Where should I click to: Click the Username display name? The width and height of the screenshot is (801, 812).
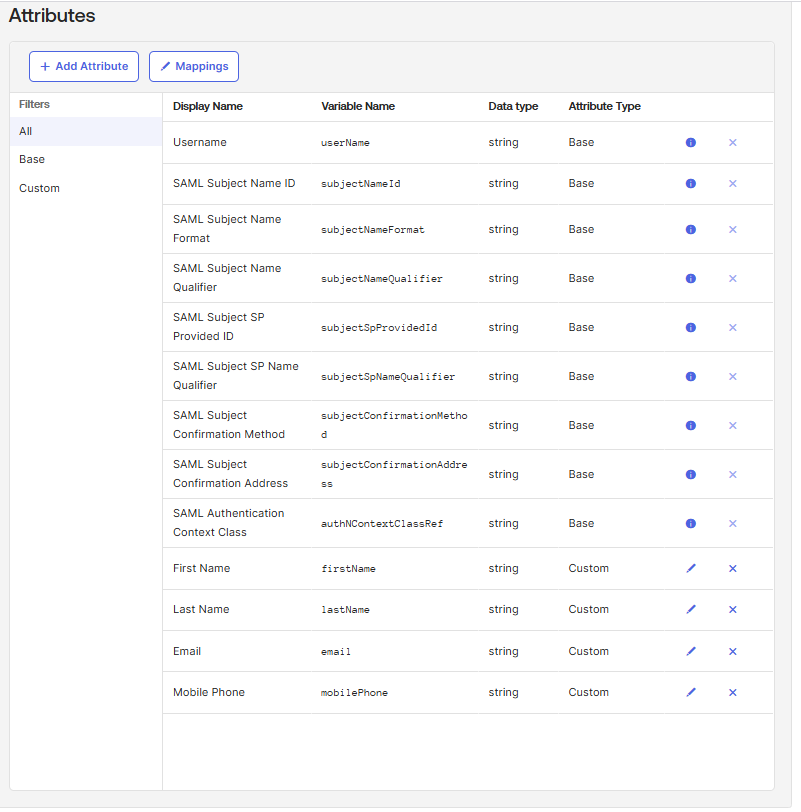coord(200,142)
